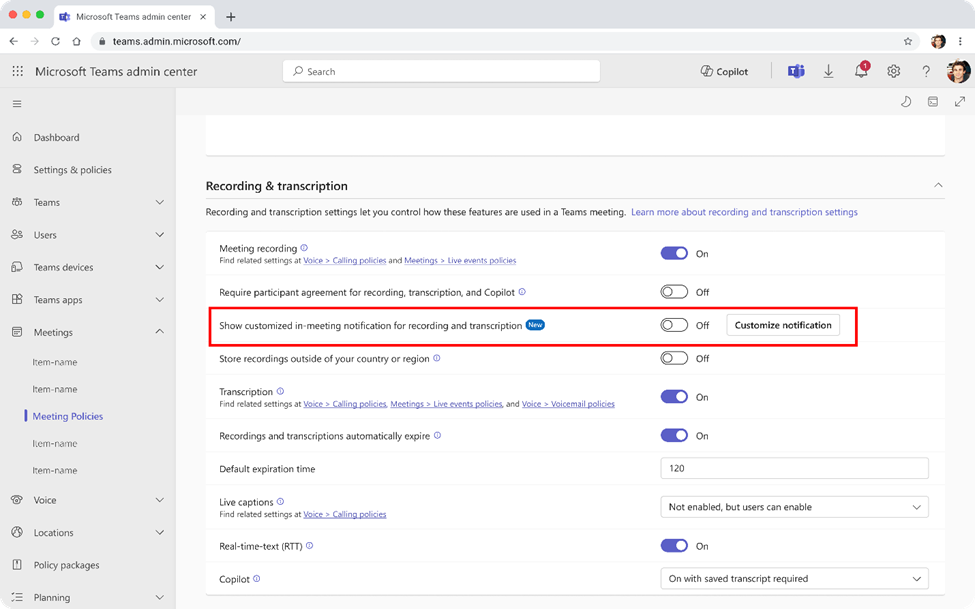Collapse the Recording & transcription section
Image resolution: width=975 pixels, height=609 pixels.
[x=938, y=185]
